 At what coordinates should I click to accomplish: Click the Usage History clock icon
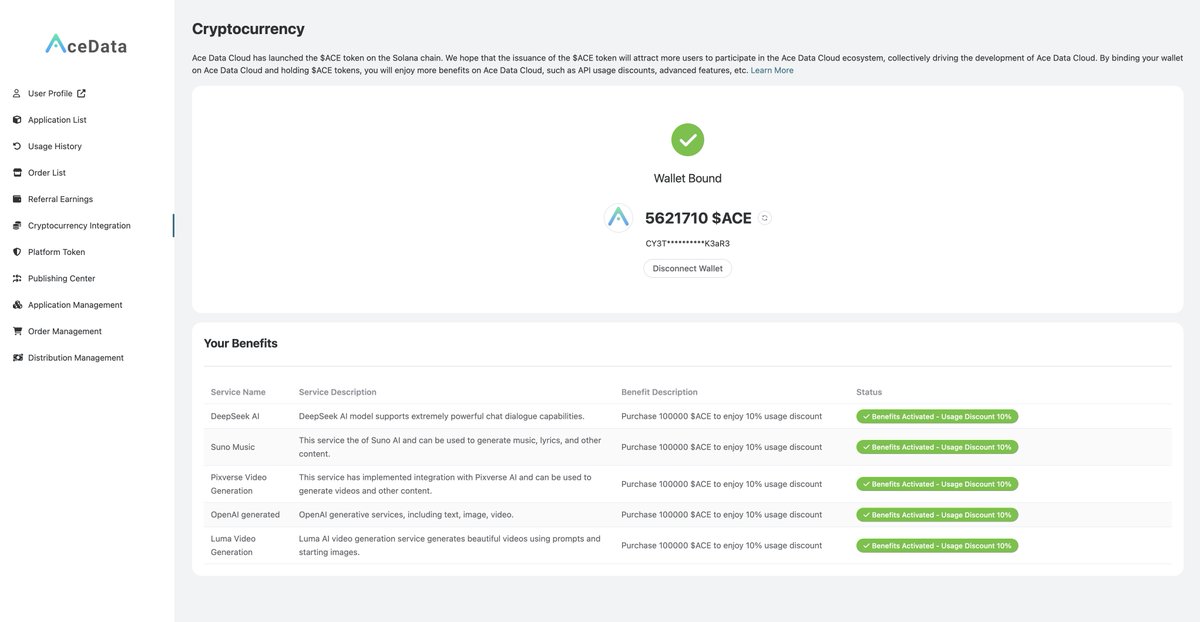pos(17,146)
